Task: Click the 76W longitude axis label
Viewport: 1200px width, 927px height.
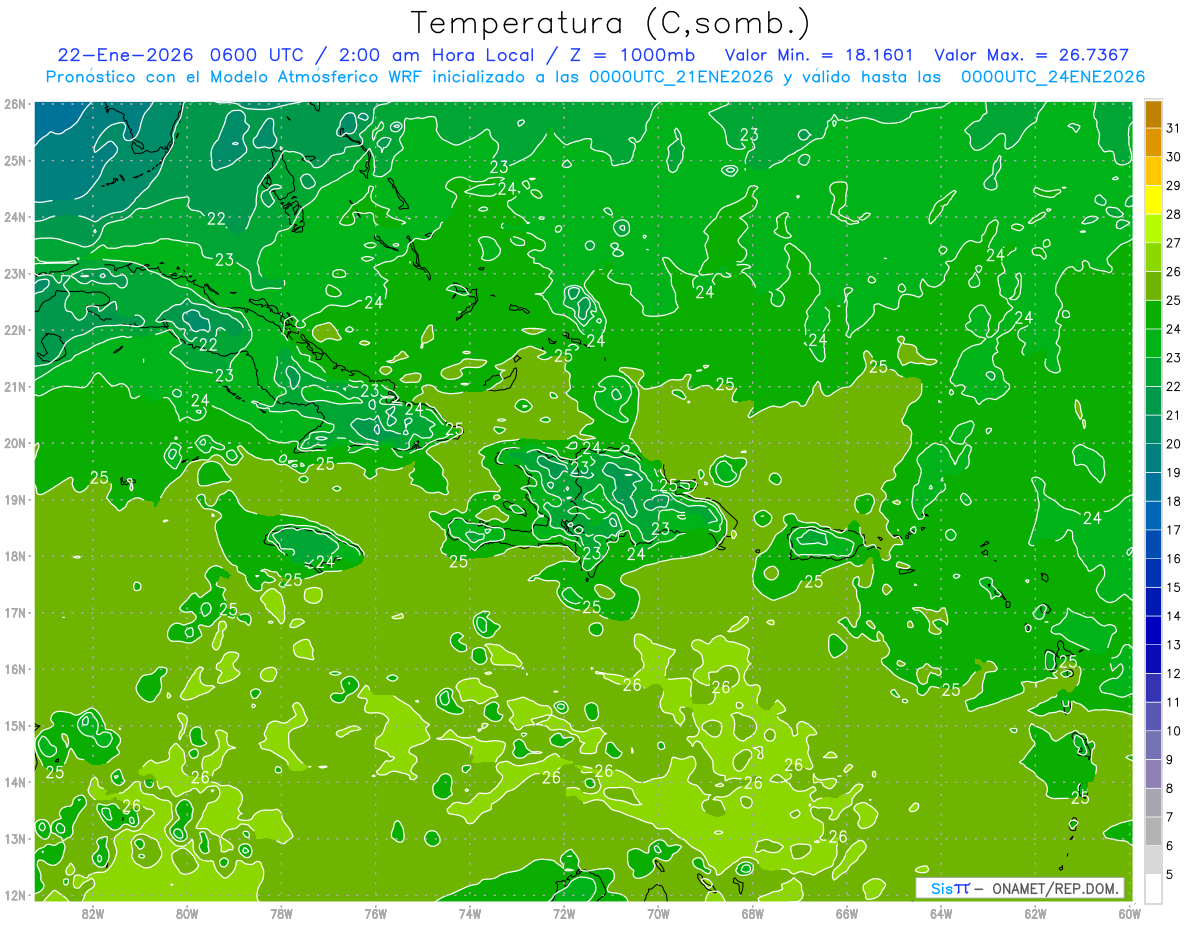Action: click(376, 913)
